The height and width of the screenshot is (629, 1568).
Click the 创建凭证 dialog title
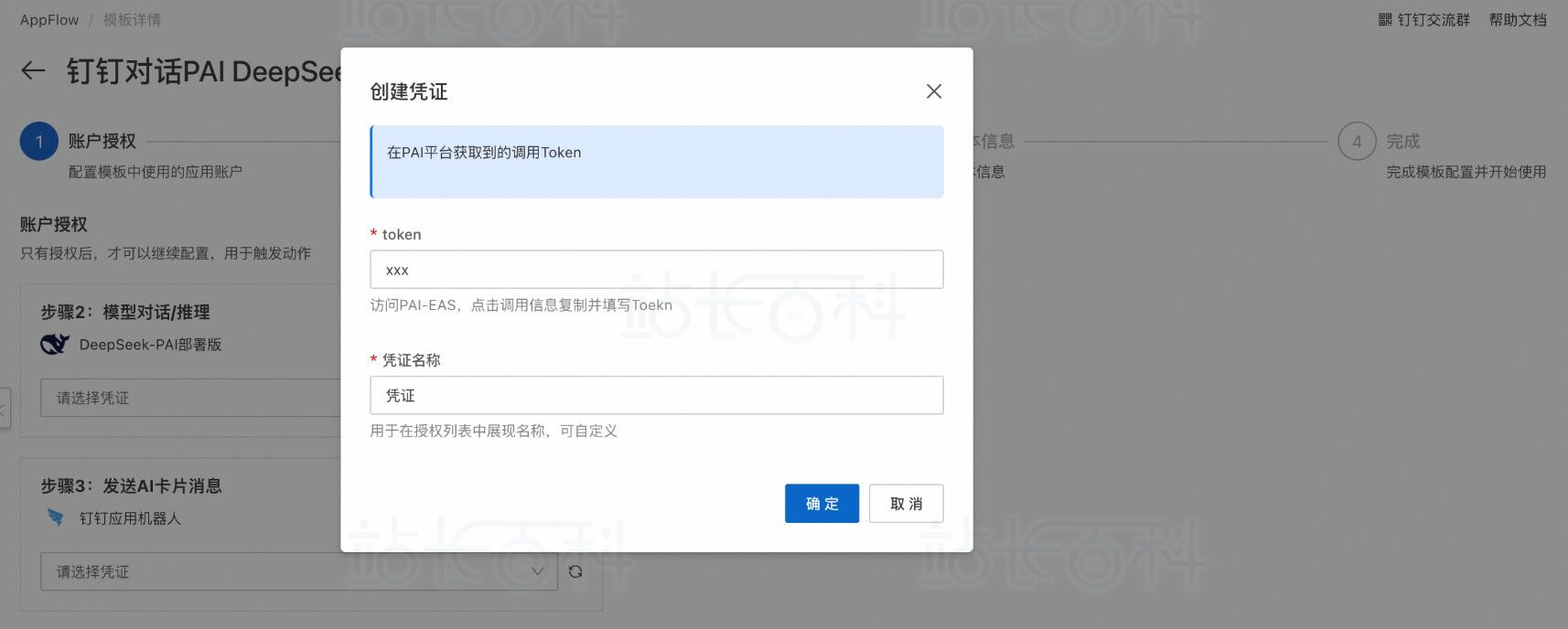click(409, 91)
